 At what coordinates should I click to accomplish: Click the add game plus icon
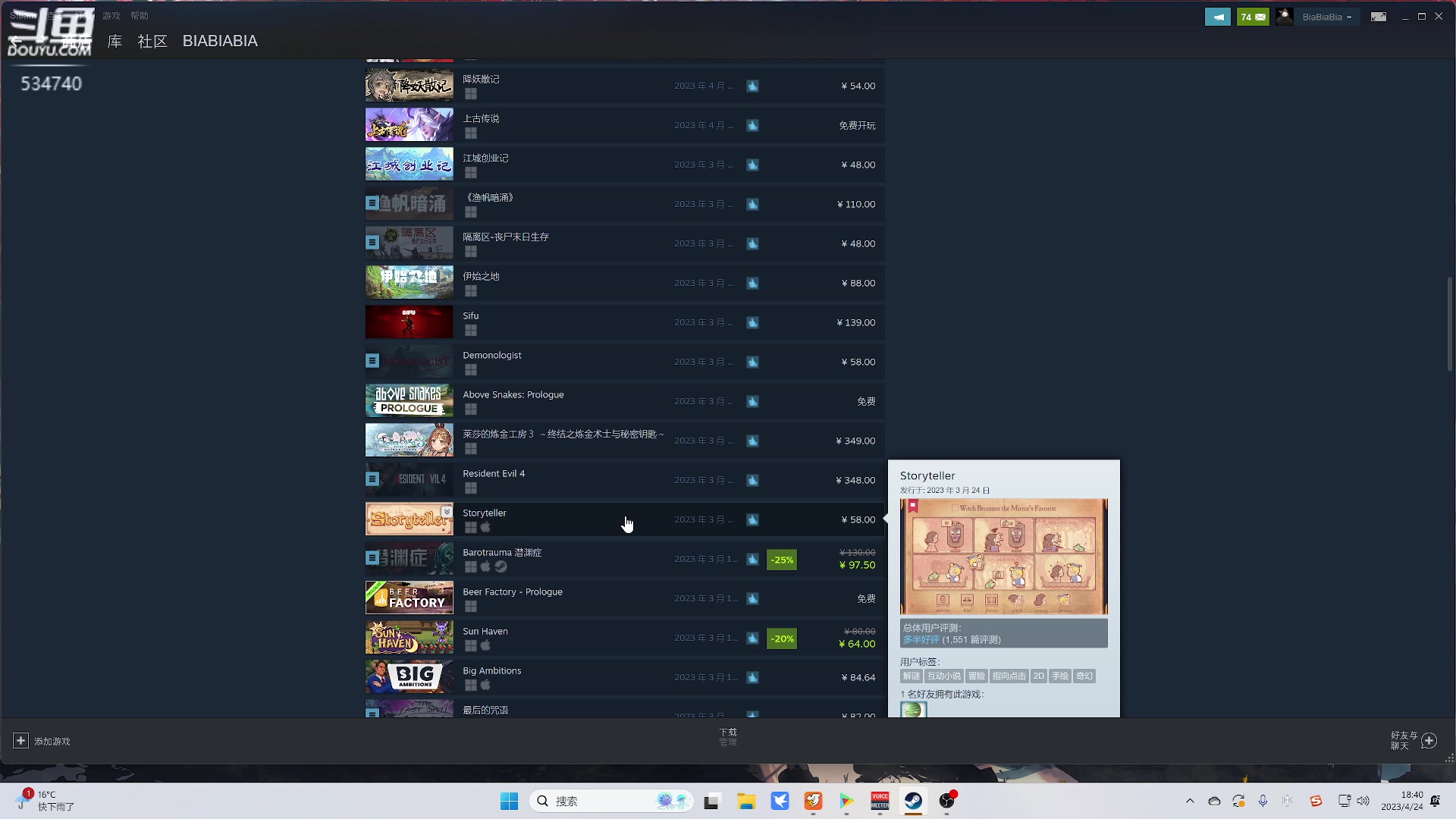coord(20,740)
